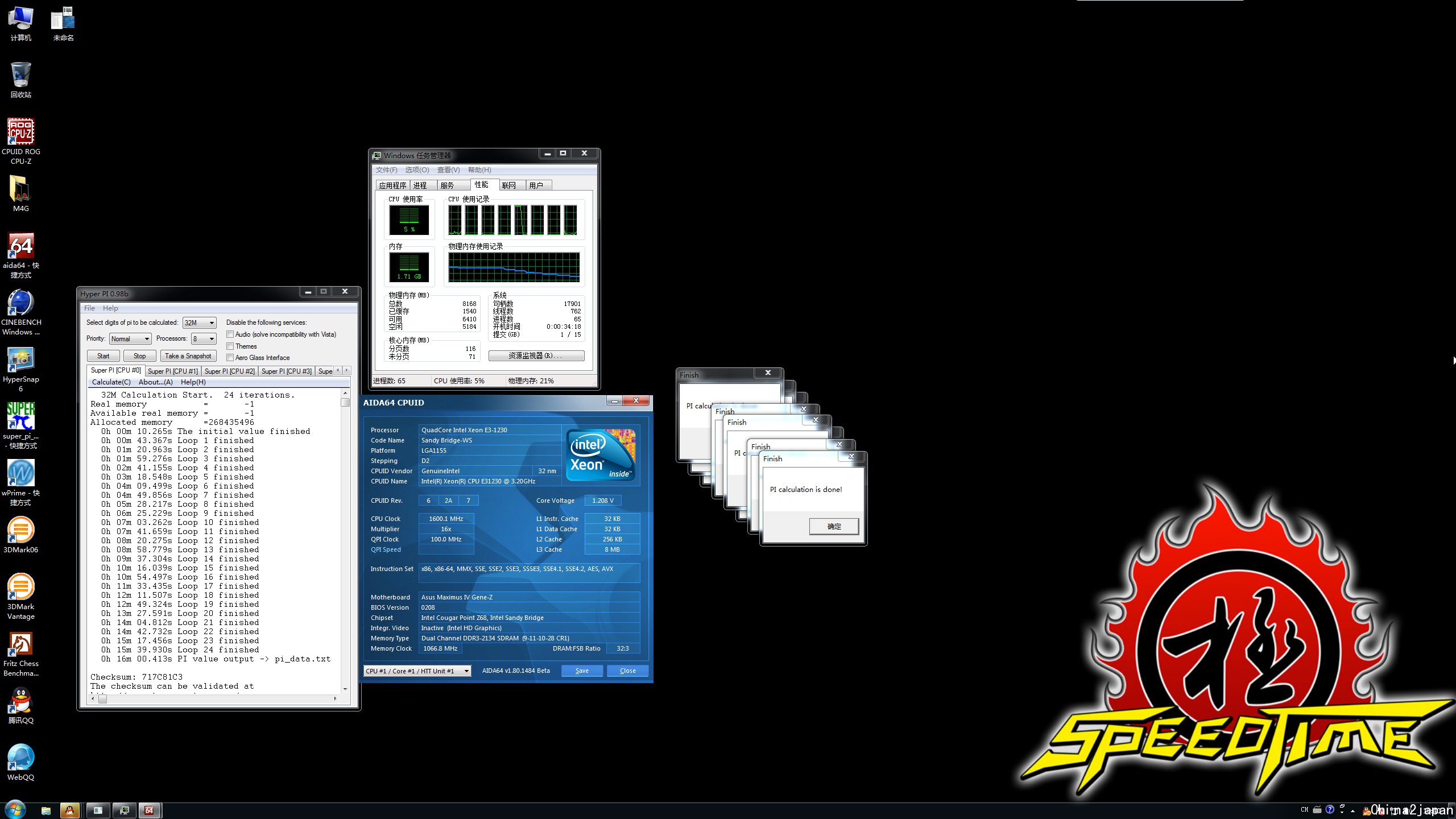
Task: Open the Calculate(C) menu
Action: pyautogui.click(x=111, y=382)
